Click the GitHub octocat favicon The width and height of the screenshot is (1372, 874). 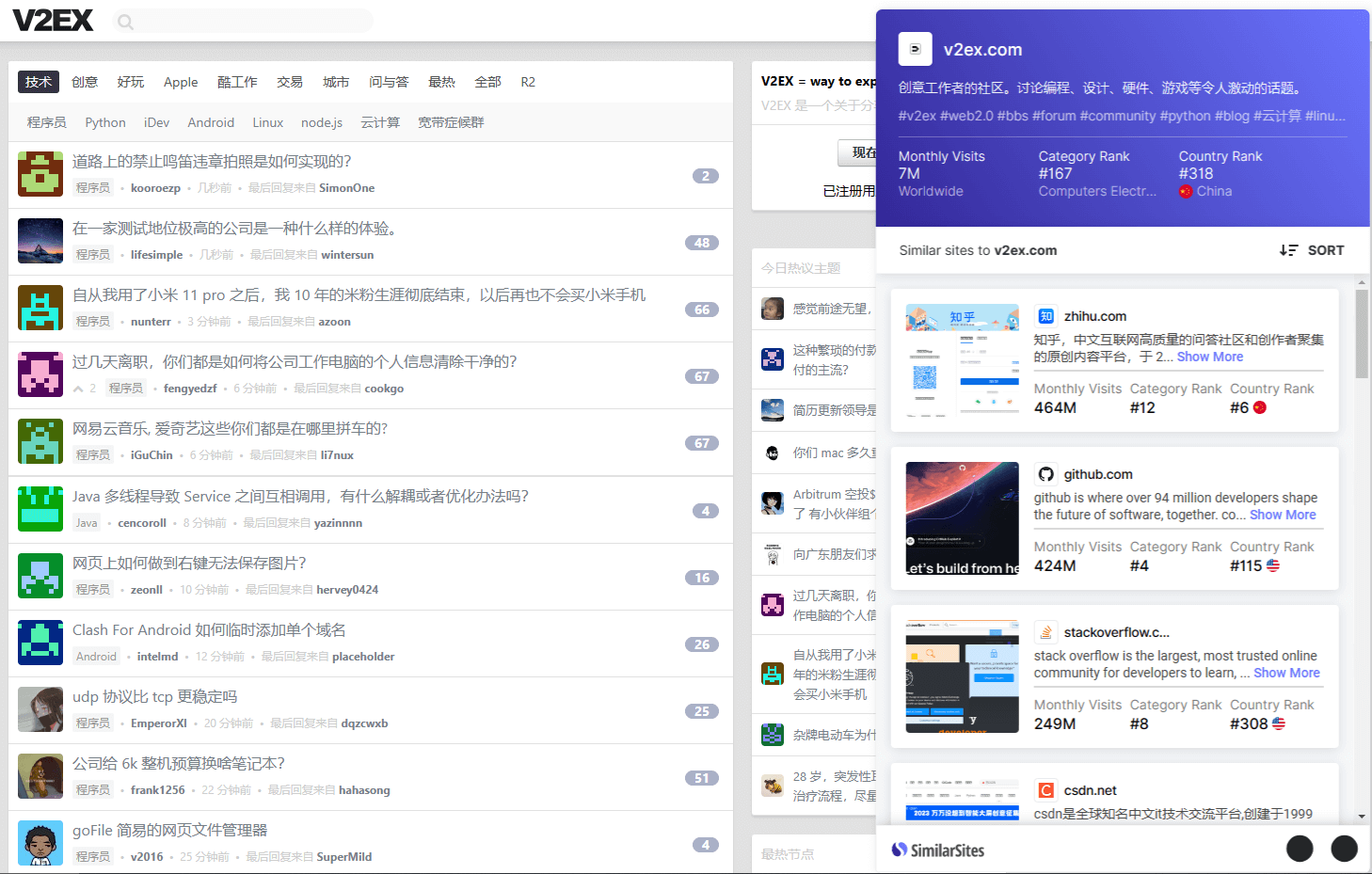click(x=1045, y=474)
